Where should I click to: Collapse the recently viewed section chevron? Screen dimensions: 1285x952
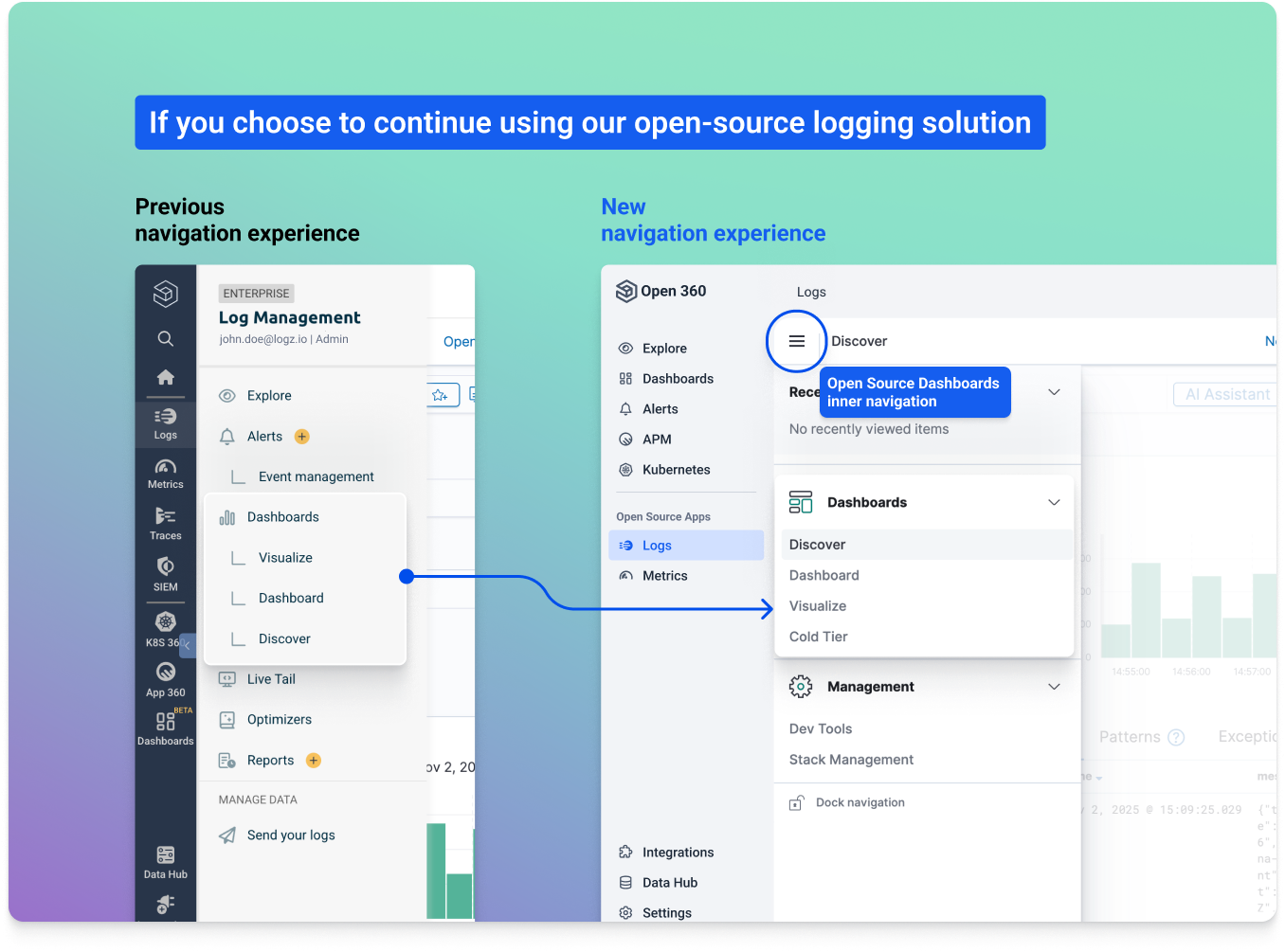(x=1054, y=392)
